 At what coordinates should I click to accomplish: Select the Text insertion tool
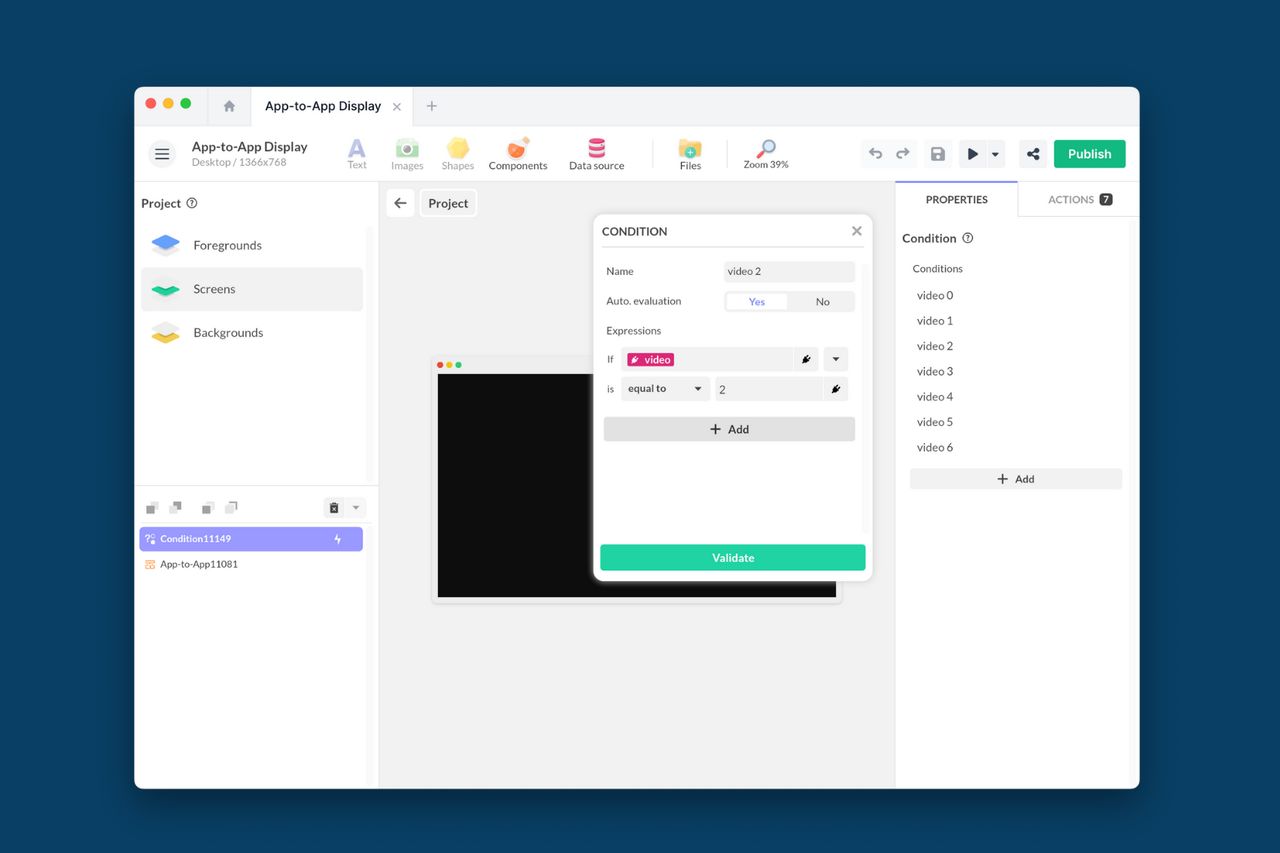pyautogui.click(x=356, y=153)
